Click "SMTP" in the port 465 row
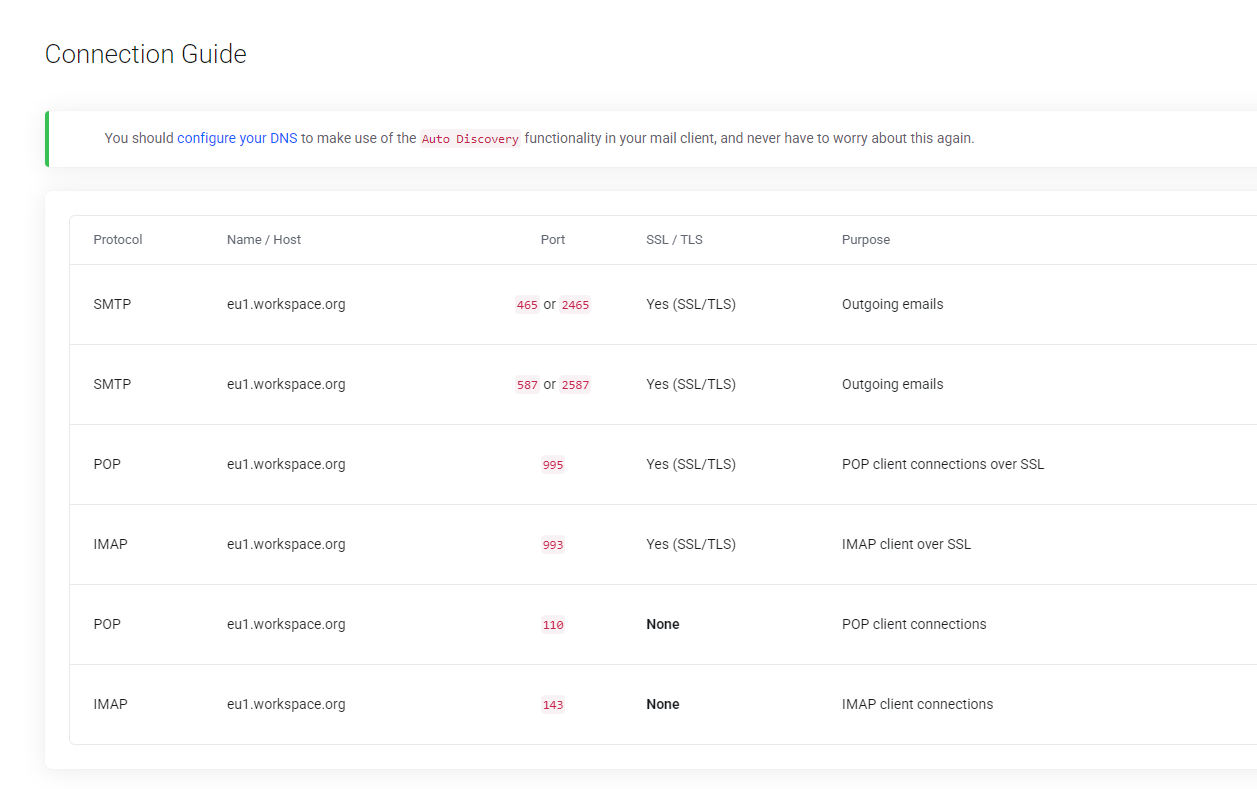Viewport: 1257px width, 789px height. (x=112, y=304)
